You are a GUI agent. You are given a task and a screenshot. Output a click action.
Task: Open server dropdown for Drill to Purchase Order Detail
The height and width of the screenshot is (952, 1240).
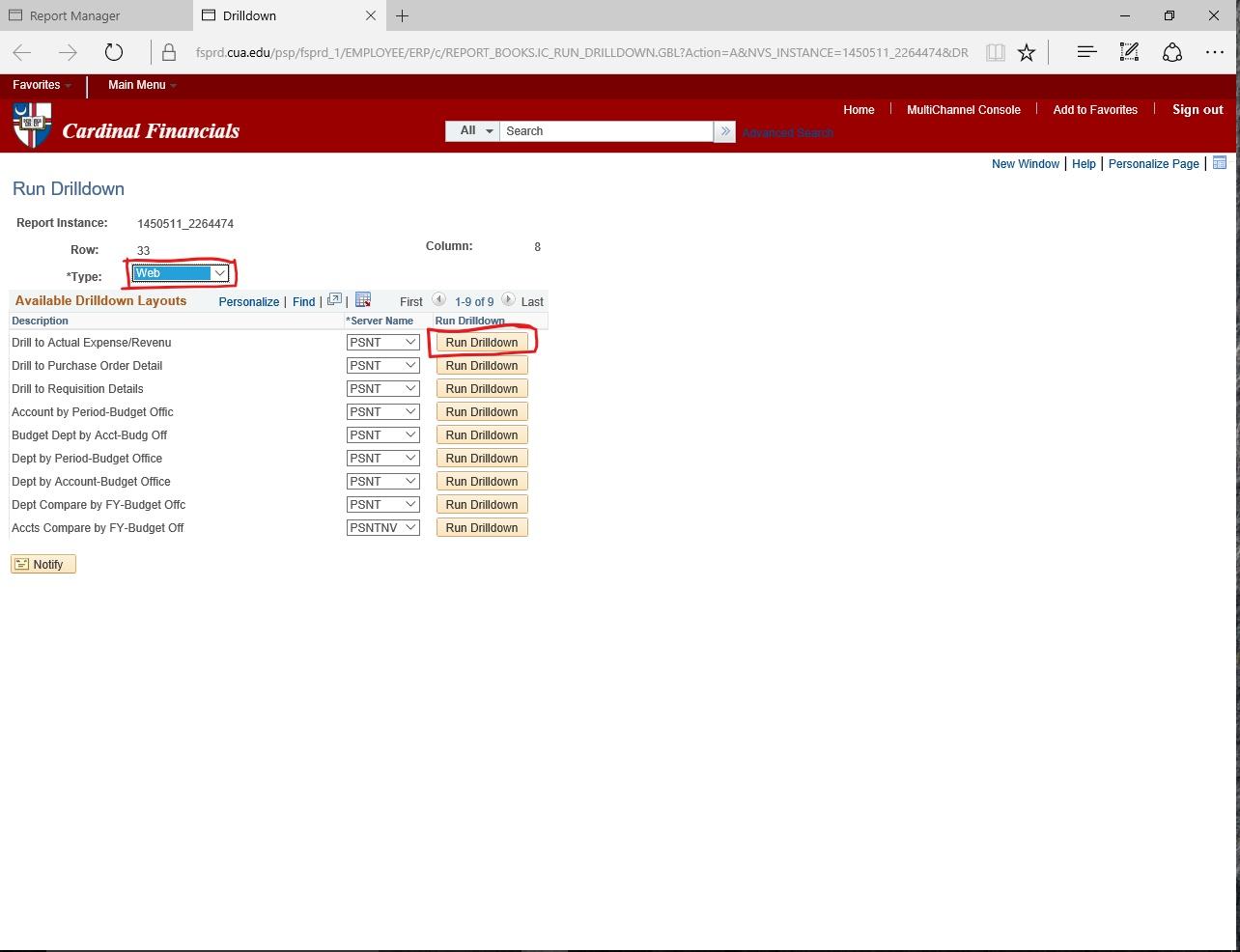coord(383,366)
